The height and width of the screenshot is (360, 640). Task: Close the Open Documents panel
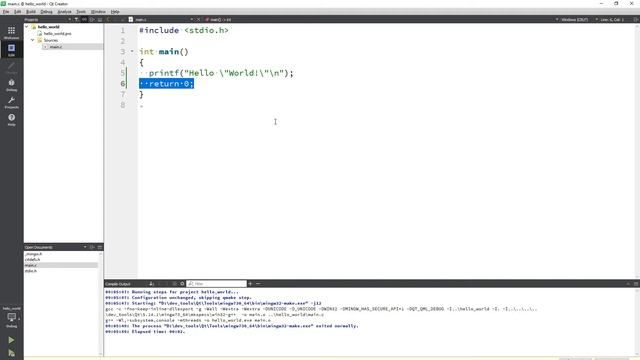[100, 247]
